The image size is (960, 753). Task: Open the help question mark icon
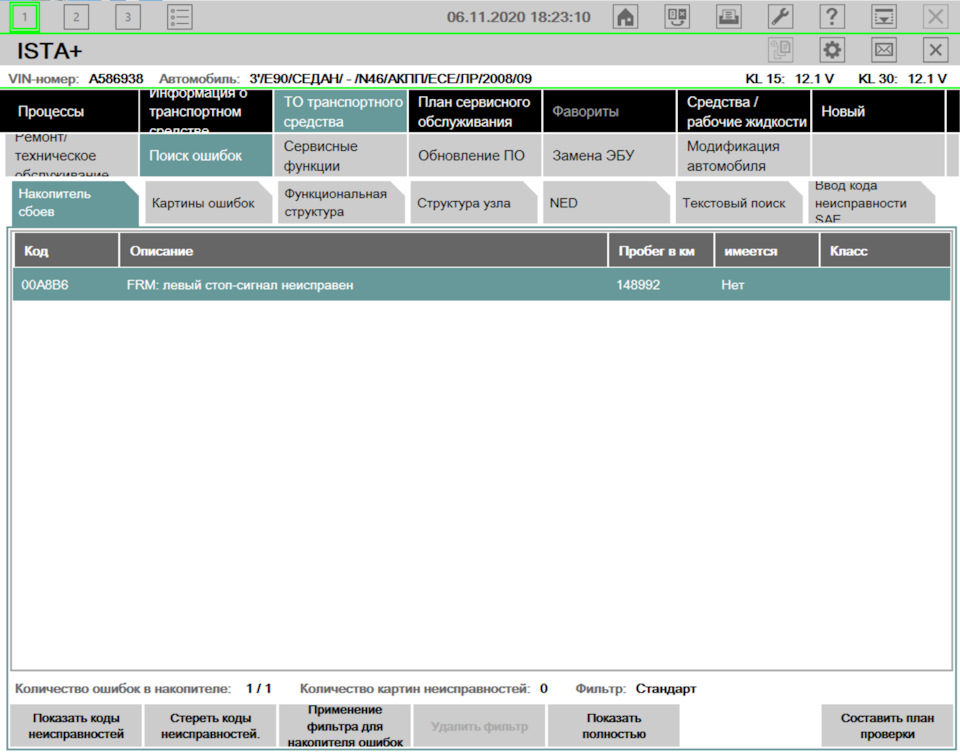coord(832,17)
